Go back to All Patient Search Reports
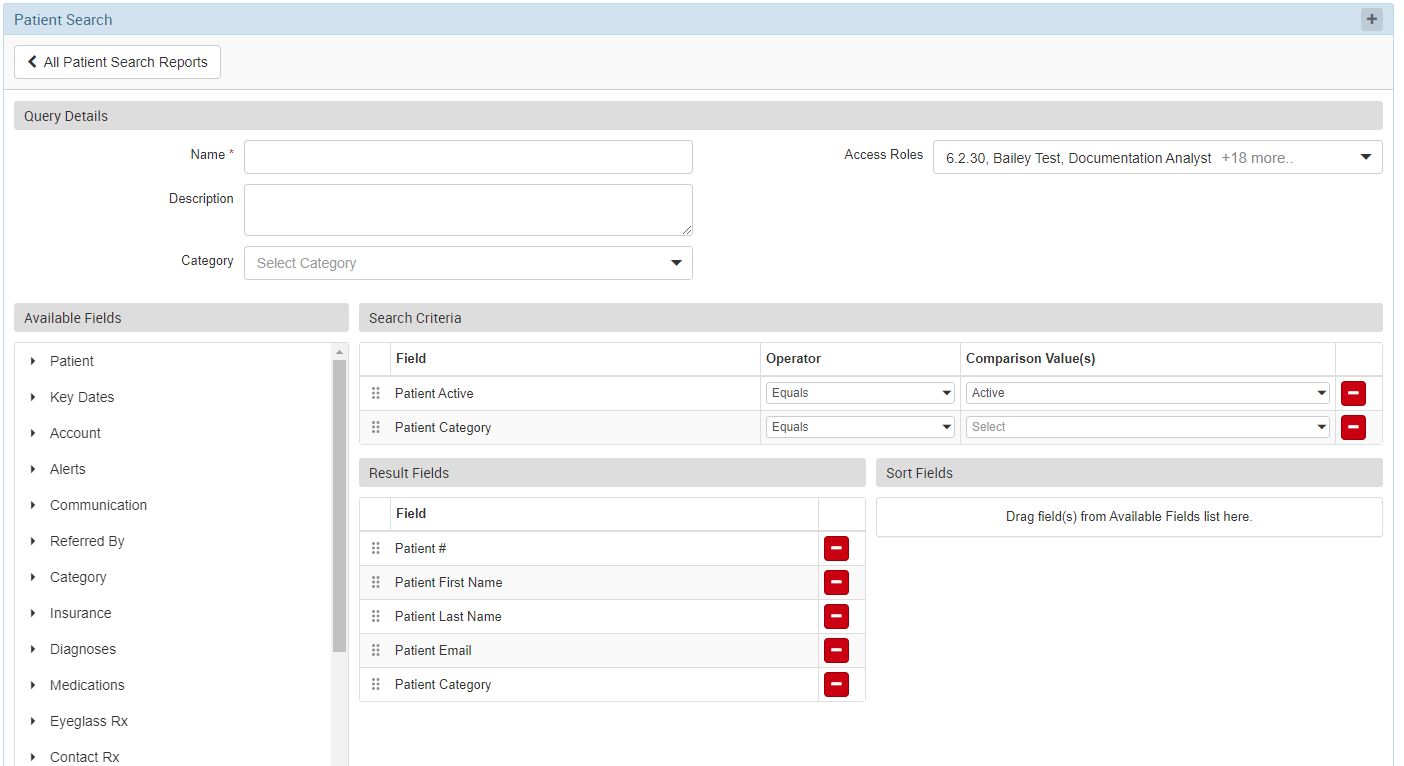Screen dimensions: 1404x766 click(117, 62)
